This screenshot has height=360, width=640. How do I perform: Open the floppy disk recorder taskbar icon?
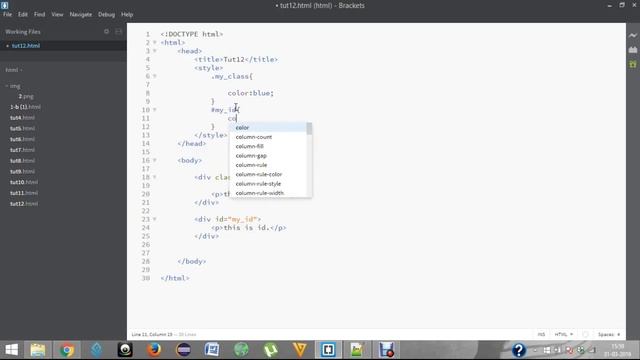[386, 350]
